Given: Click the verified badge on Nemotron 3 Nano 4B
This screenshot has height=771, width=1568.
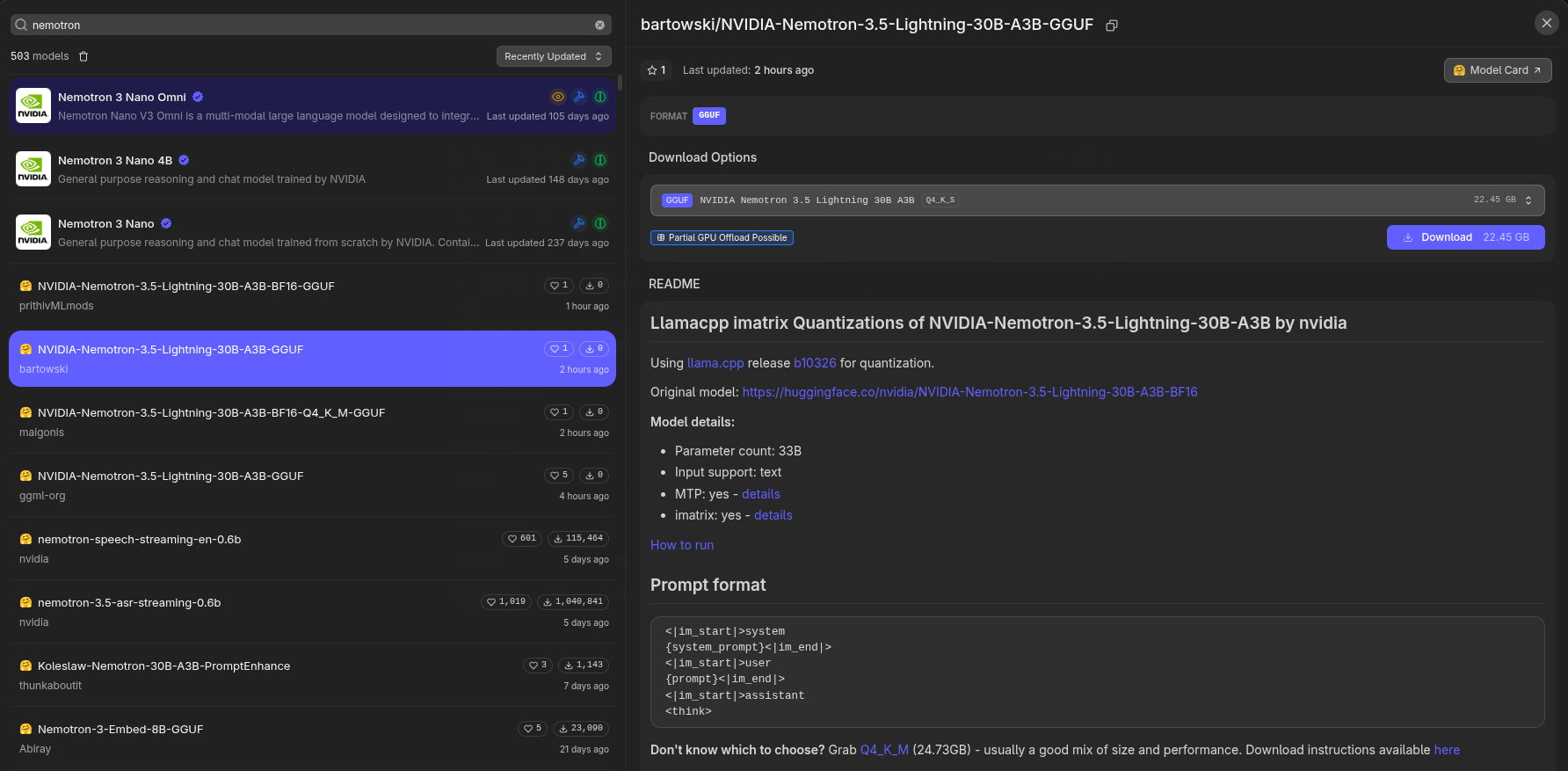Looking at the screenshot, I should (x=184, y=160).
